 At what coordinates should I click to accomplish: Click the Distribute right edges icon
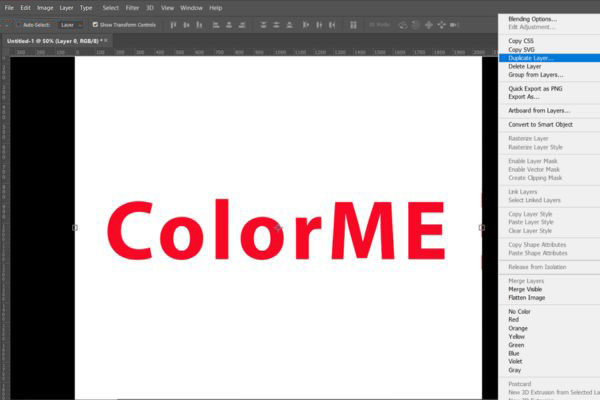[332, 25]
